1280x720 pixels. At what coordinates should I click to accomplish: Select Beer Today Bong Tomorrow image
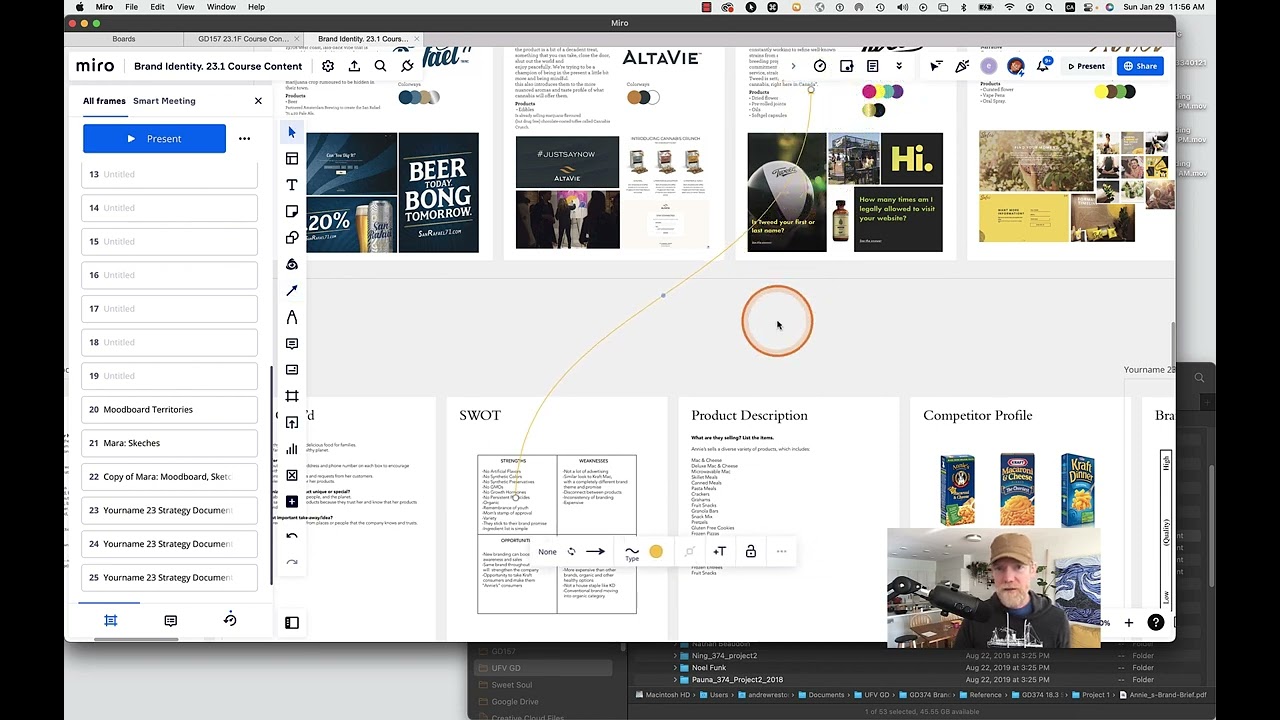438,192
